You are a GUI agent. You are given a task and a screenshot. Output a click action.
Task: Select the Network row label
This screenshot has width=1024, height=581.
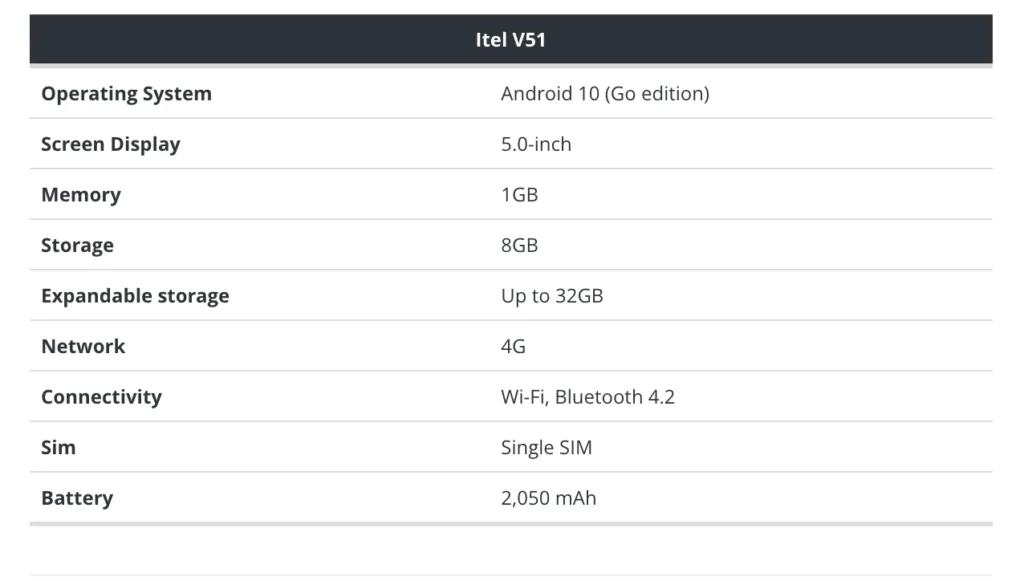(x=83, y=346)
